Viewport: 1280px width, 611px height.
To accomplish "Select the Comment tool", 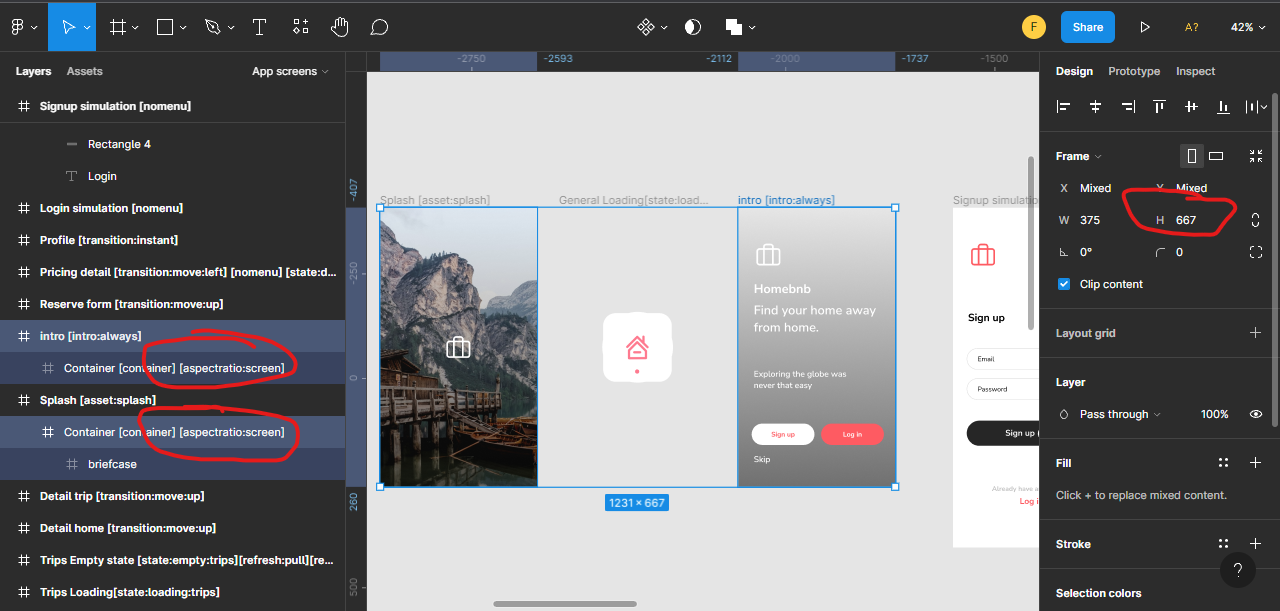I will [379, 27].
